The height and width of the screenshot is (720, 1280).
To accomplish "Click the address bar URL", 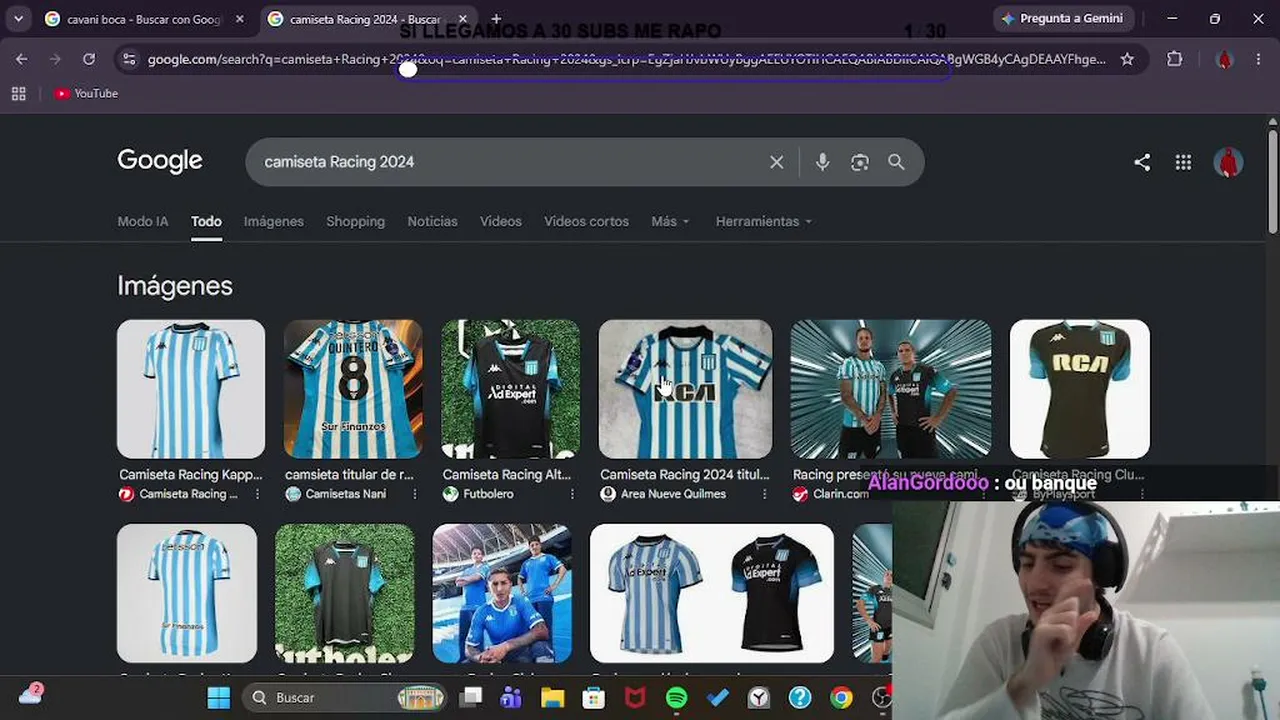I will point(626,59).
